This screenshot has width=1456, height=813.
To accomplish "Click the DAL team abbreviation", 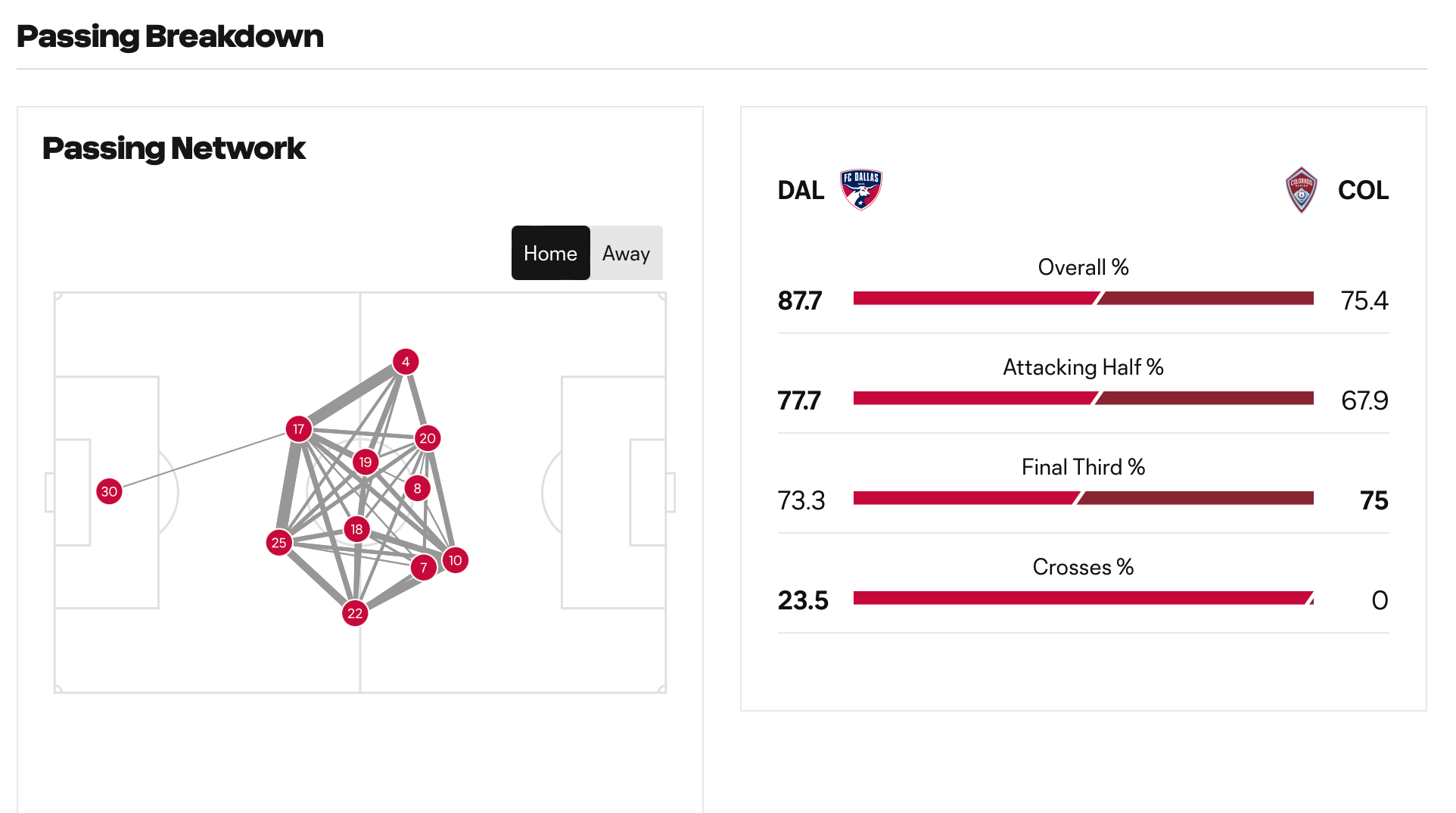I will pos(801,190).
